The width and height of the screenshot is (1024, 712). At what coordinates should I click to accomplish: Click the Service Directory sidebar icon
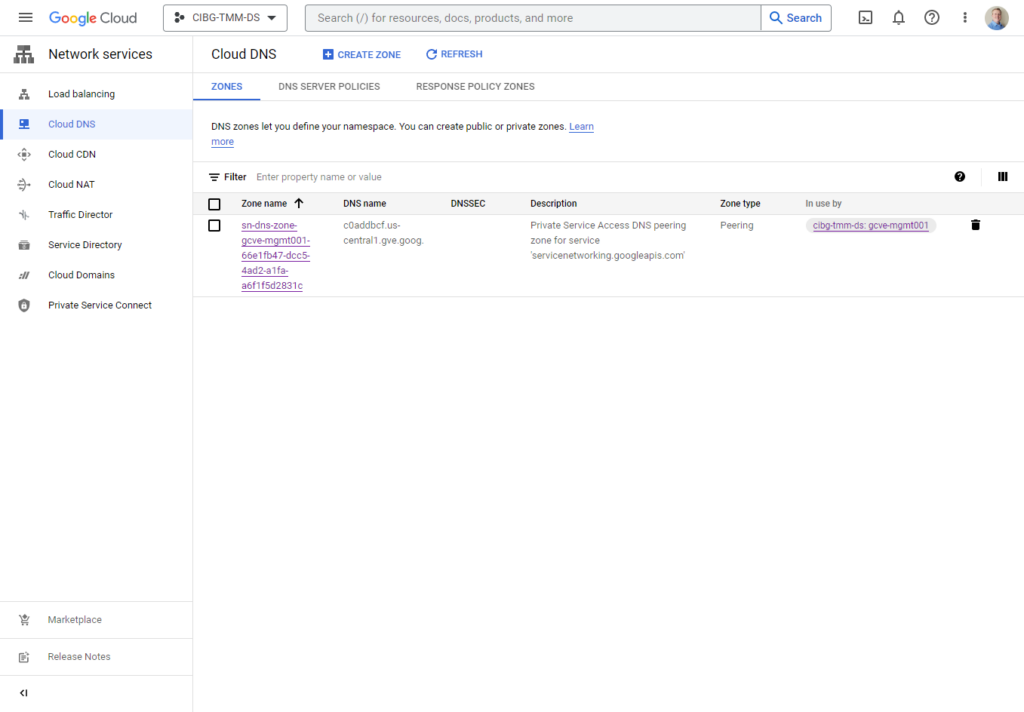pos(24,245)
